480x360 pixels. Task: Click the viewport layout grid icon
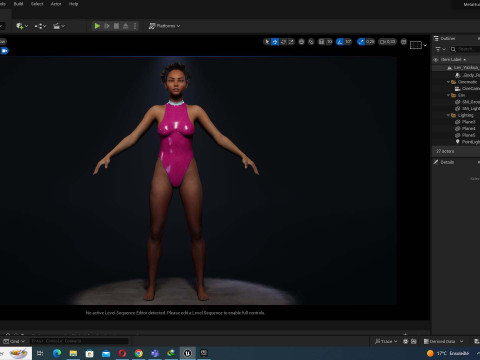coord(404,42)
